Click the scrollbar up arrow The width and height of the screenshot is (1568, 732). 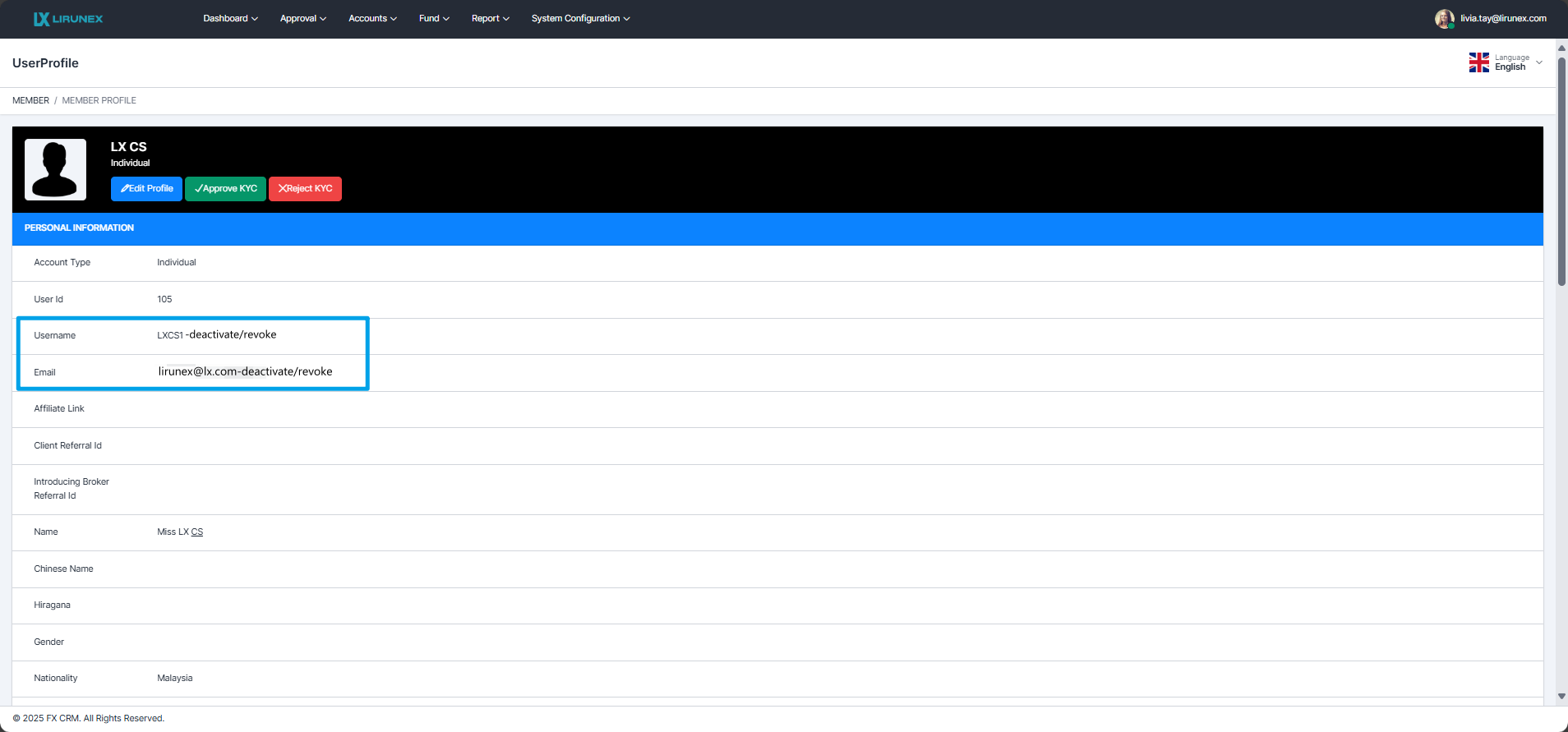tap(1561, 48)
